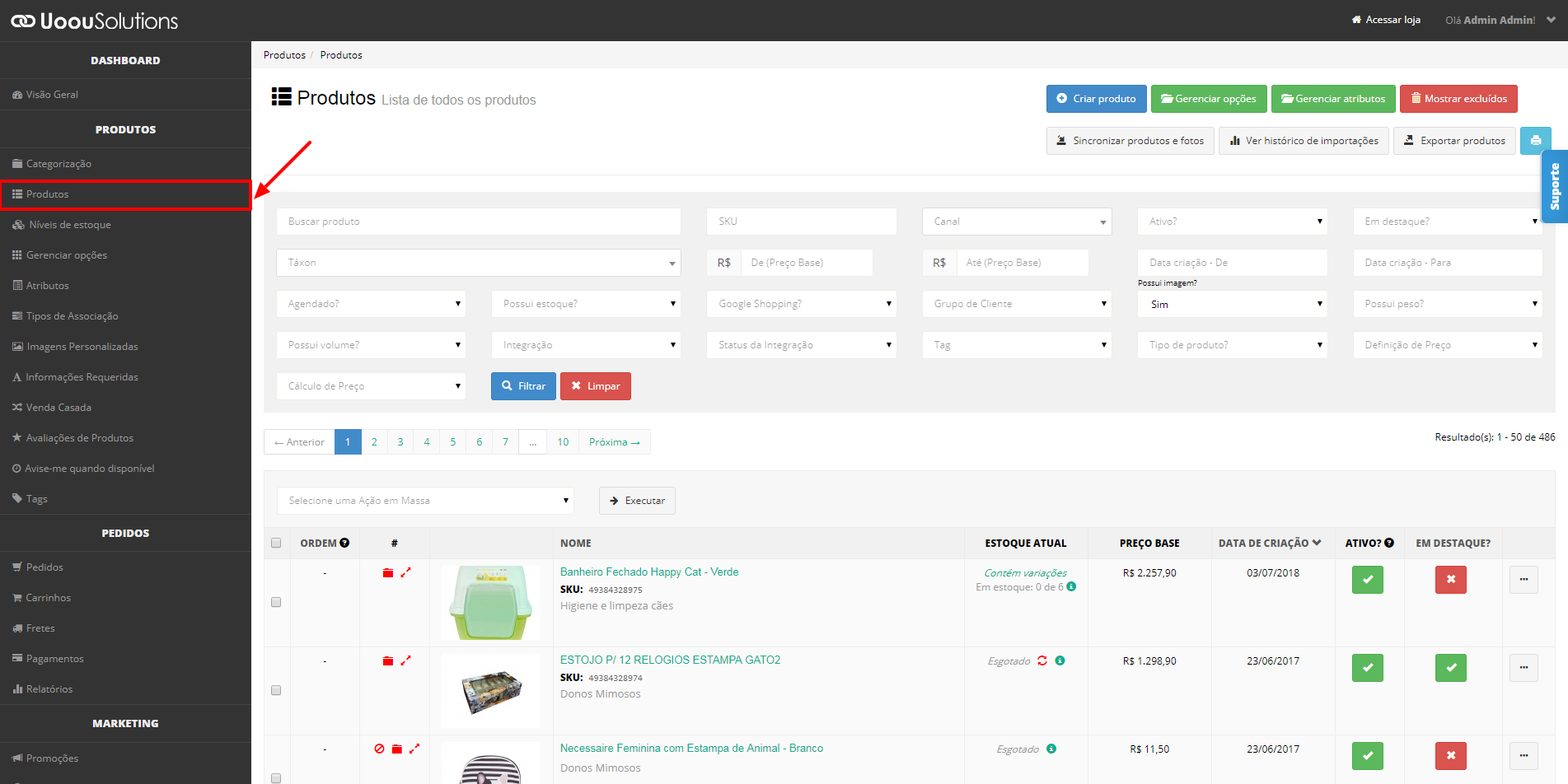Open the Táxon dropdown
The width and height of the screenshot is (1568, 784).
click(479, 263)
